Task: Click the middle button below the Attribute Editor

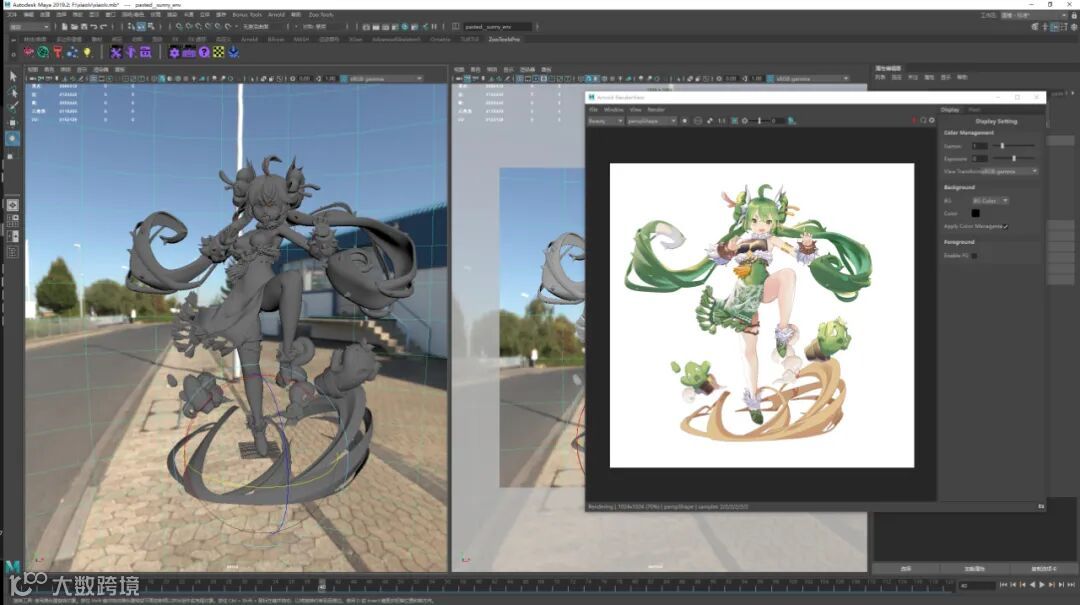Action: click(x=975, y=569)
